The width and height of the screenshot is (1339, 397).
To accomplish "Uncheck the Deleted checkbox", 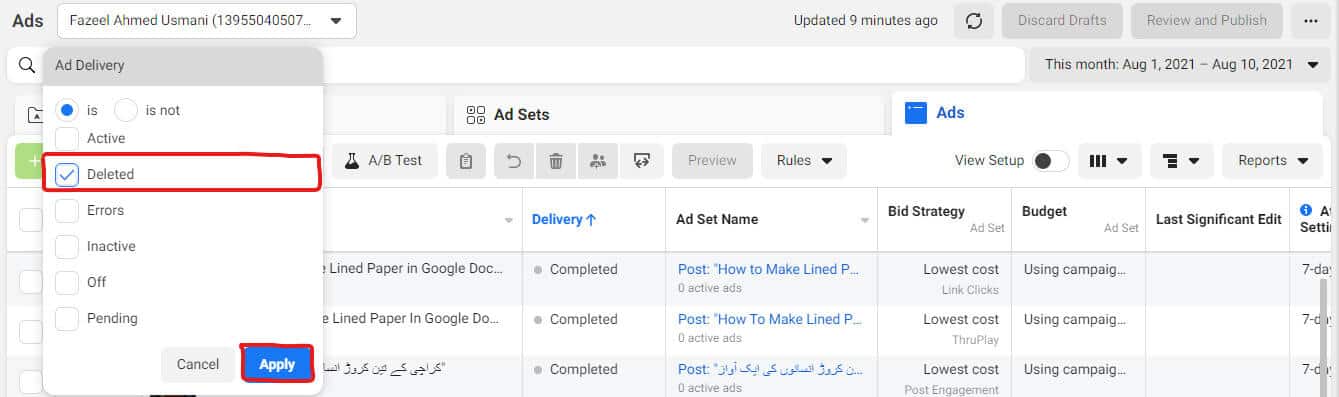I will [x=67, y=174].
